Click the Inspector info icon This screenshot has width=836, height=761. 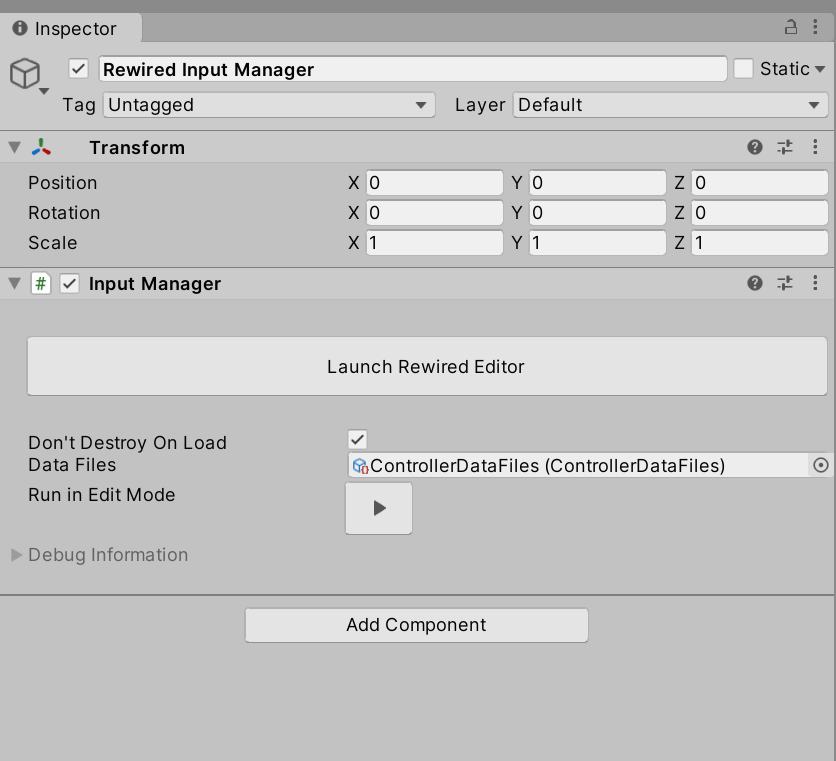20,28
